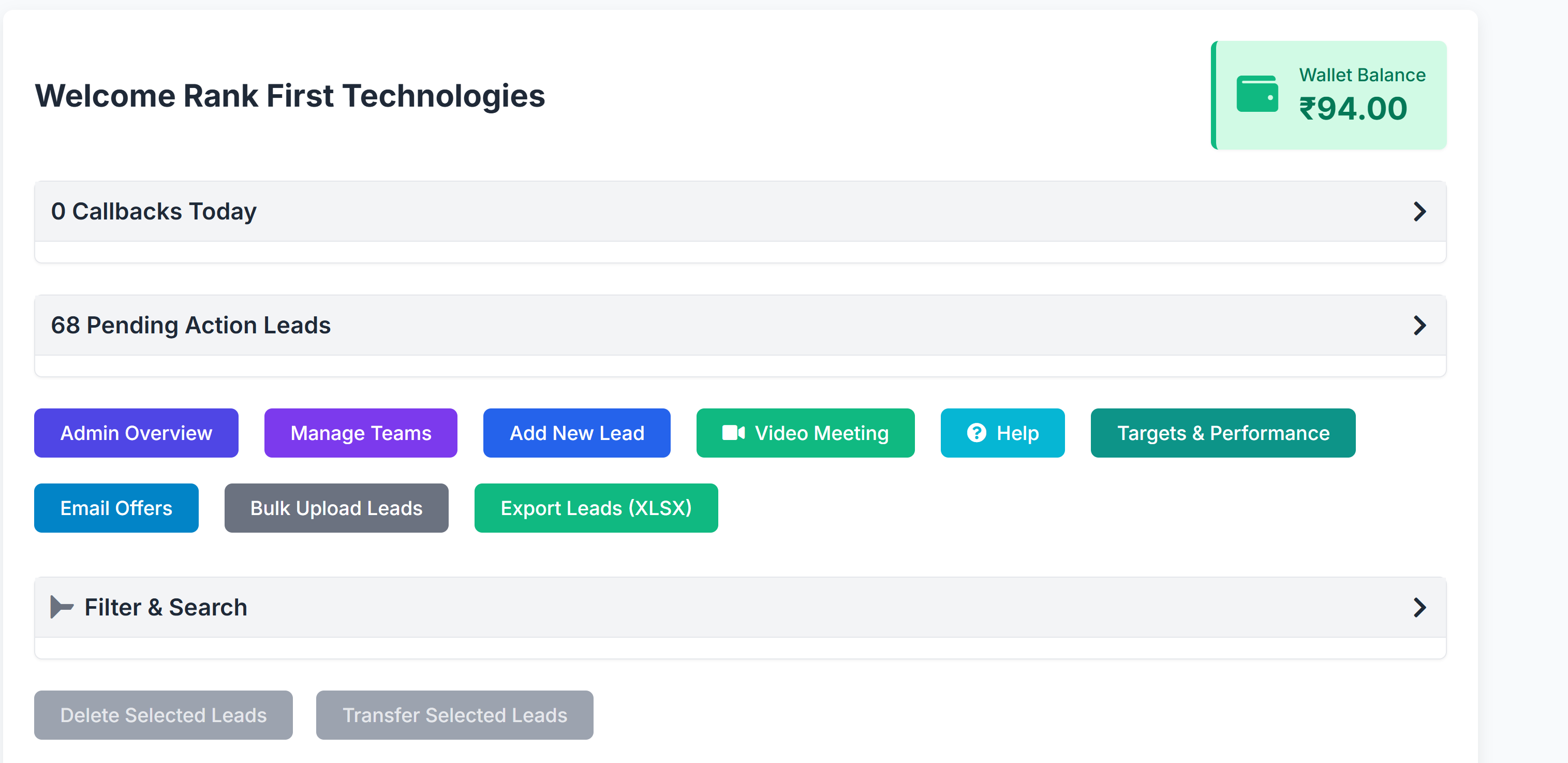This screenshot has width=1568, height=763.
Task: Select the video camera icon on Video Meeting
Action: coord(733,433)
